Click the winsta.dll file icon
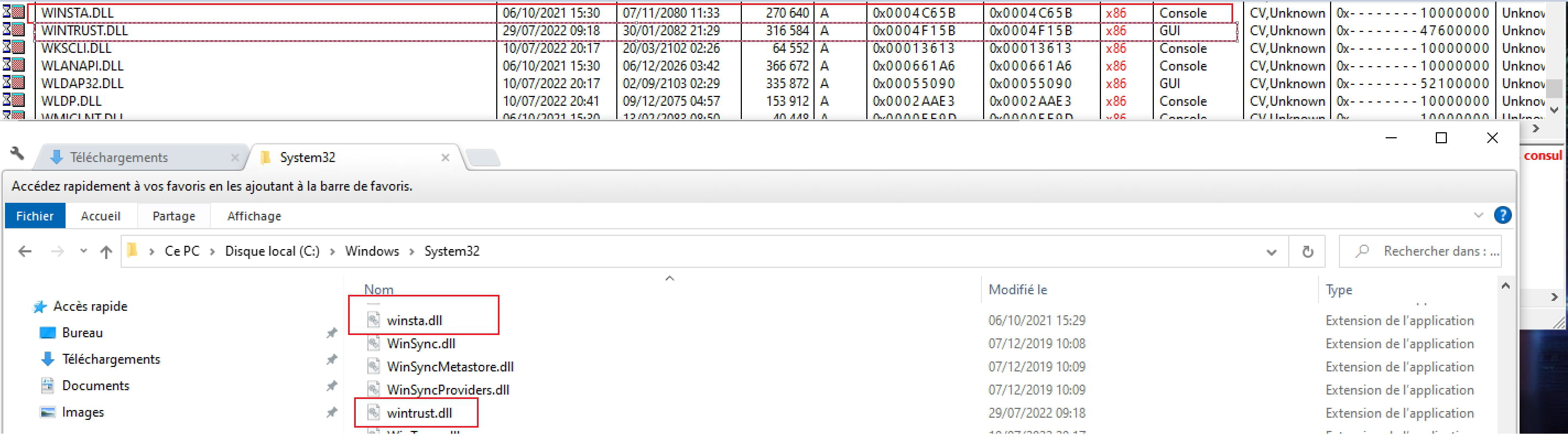 point(374,320)
